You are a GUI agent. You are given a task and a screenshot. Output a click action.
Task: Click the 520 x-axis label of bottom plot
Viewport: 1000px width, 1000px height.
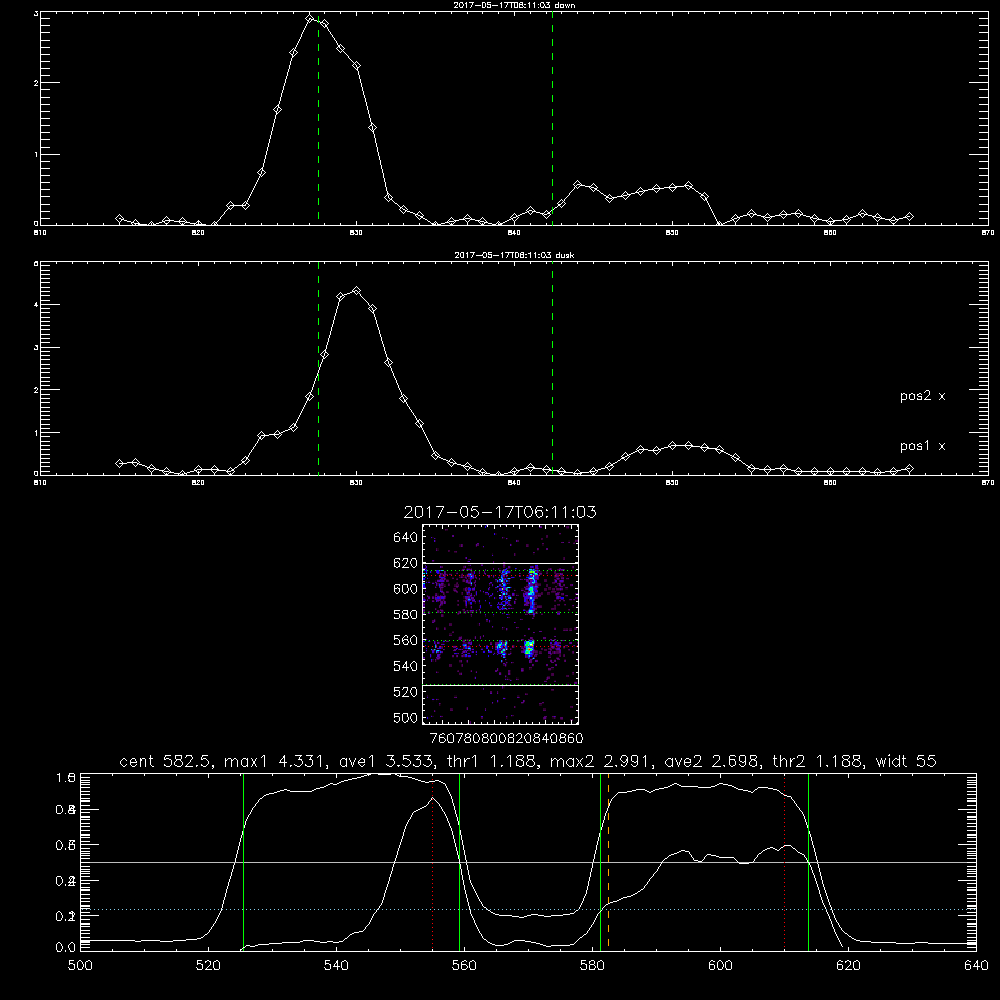click(x=208, y=966)
